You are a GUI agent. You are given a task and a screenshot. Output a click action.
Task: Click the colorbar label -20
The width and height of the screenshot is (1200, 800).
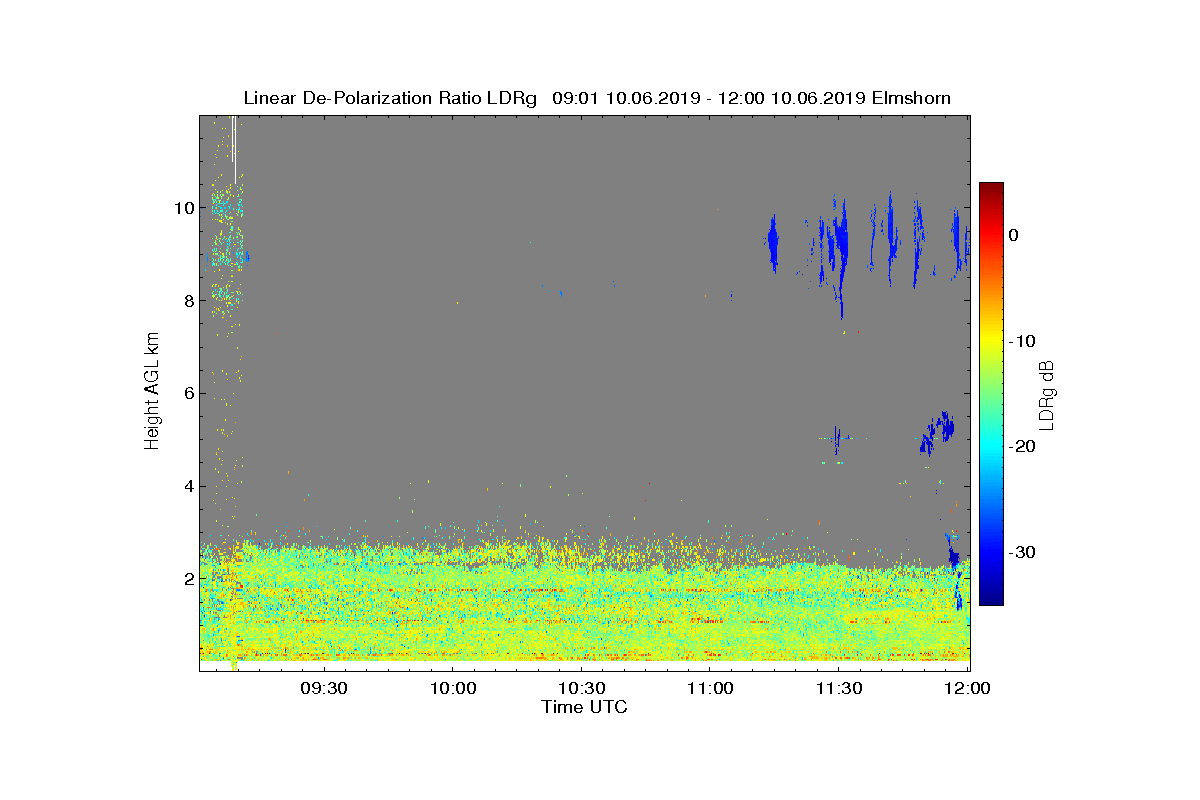pos(1021,447)
